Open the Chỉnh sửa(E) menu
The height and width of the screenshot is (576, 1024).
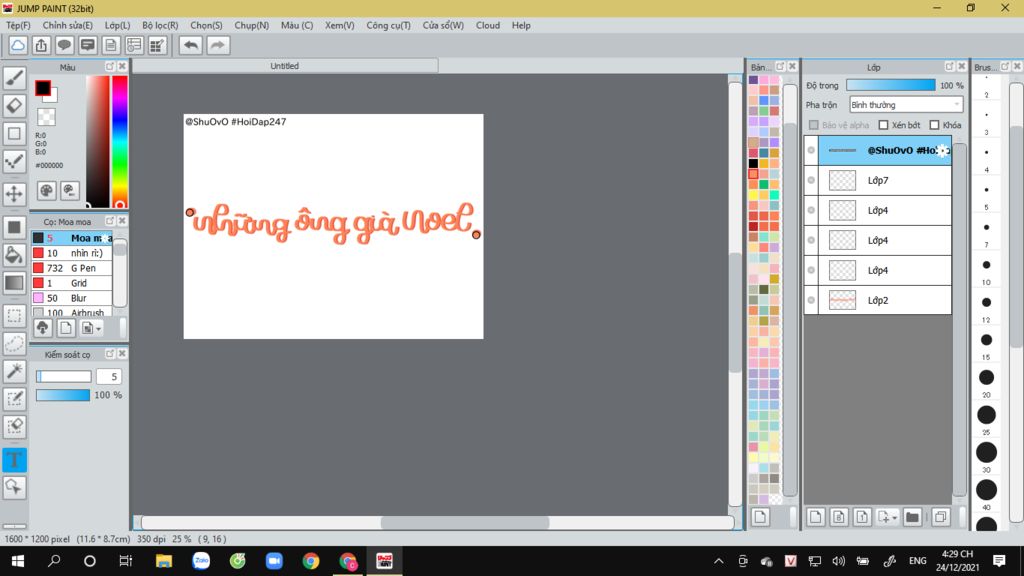[67, 25]
